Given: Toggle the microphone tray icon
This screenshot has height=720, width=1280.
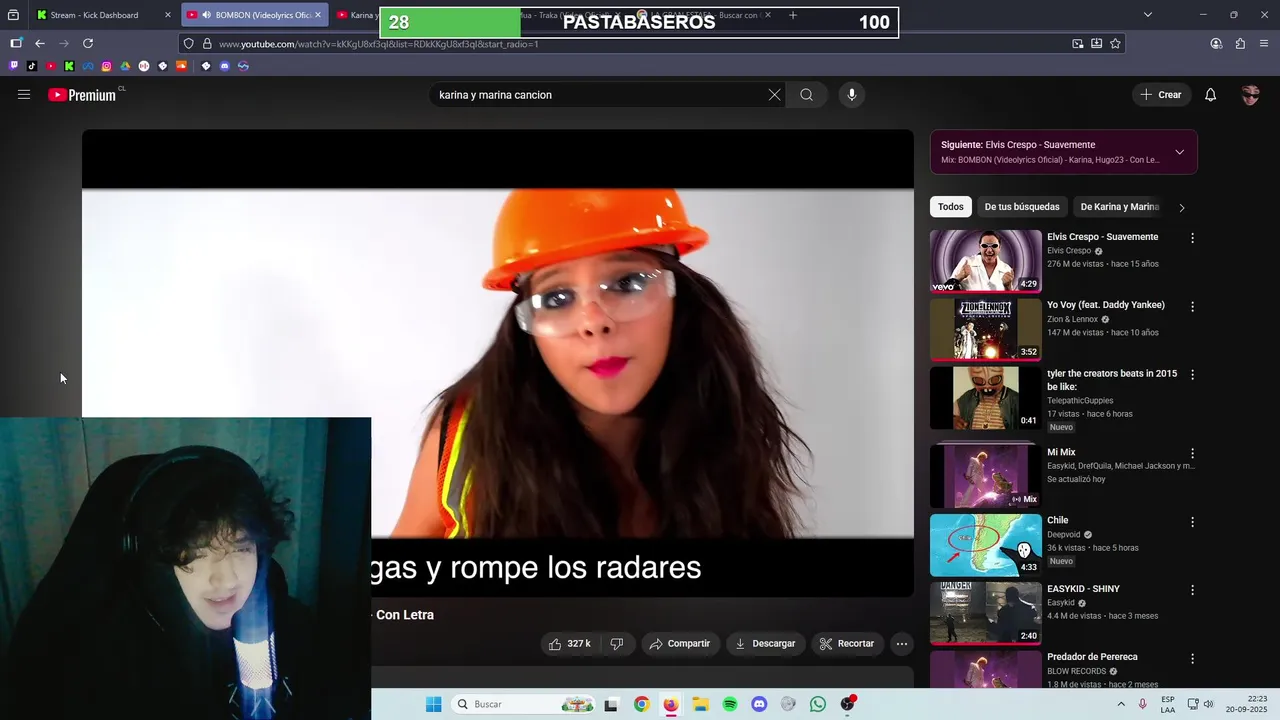Looking at the screenshot, I should (1143, 704).
